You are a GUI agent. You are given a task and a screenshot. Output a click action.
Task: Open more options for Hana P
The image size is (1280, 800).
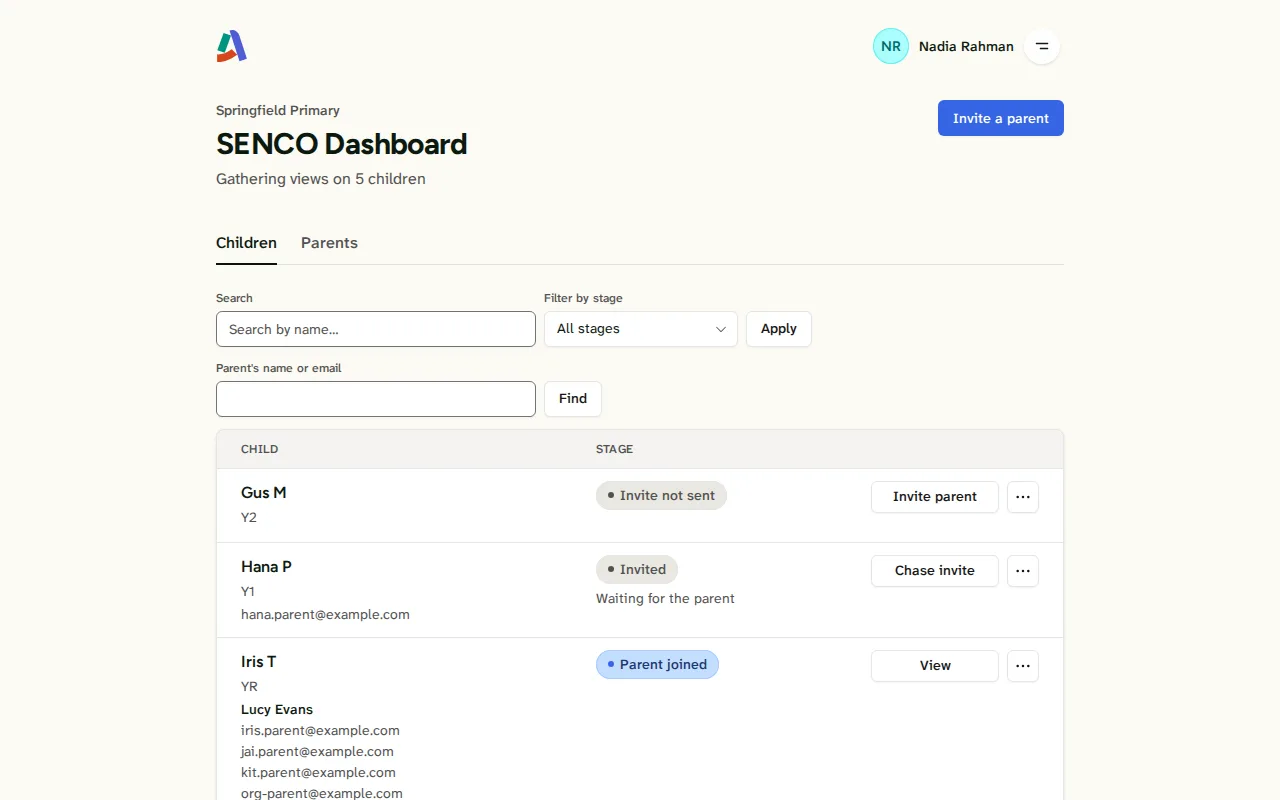coord(1023,571)
